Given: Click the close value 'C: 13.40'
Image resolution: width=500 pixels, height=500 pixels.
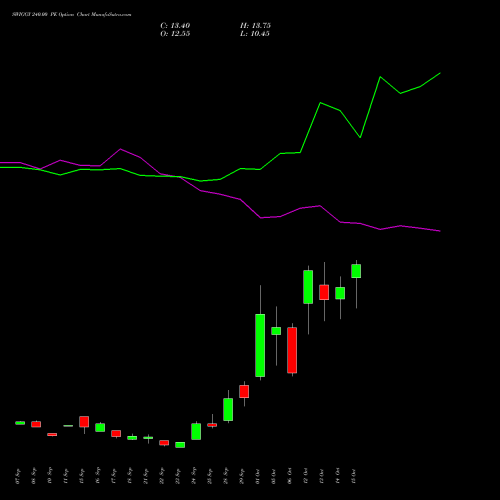Looking at the screenshot, I should [x=175, y=26].
